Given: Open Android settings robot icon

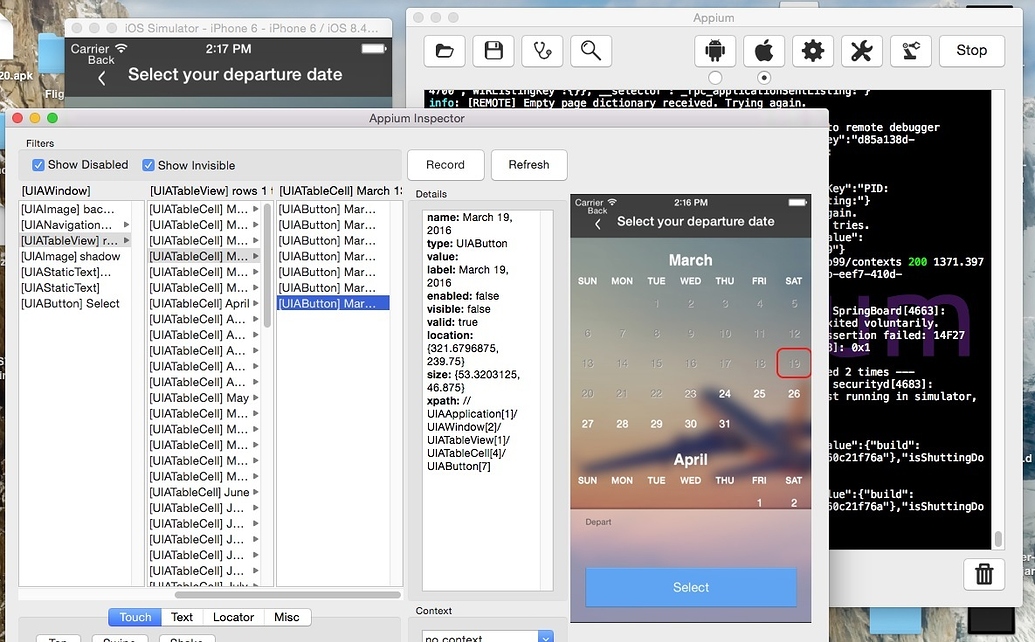Looking at the screenshot, I should coord(715,51).
